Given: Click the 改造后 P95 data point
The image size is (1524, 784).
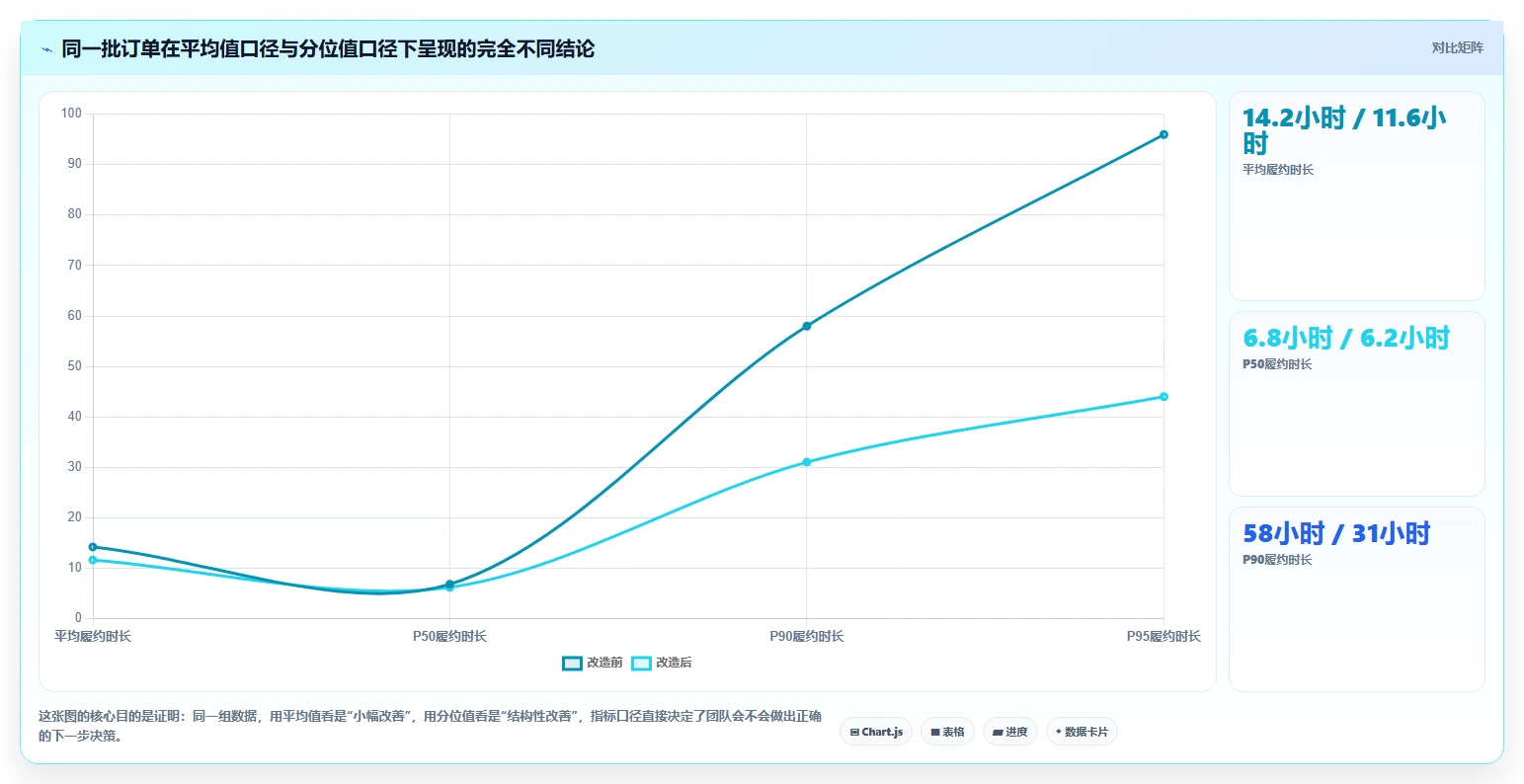Looking at the screenshot, I should (1163, 397).
